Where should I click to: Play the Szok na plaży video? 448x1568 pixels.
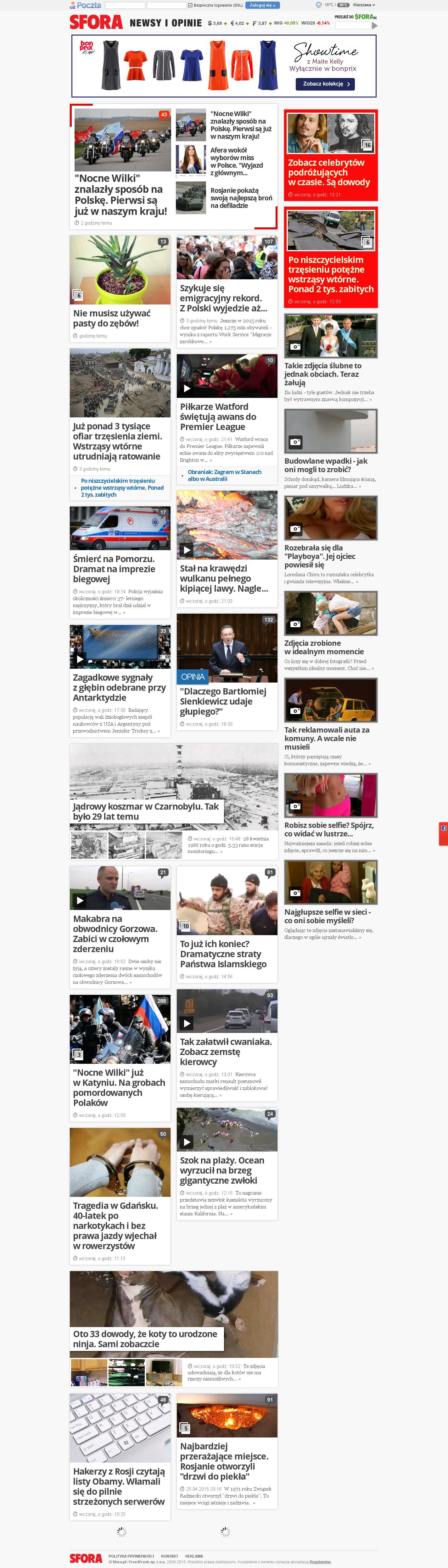[187, 1142]
